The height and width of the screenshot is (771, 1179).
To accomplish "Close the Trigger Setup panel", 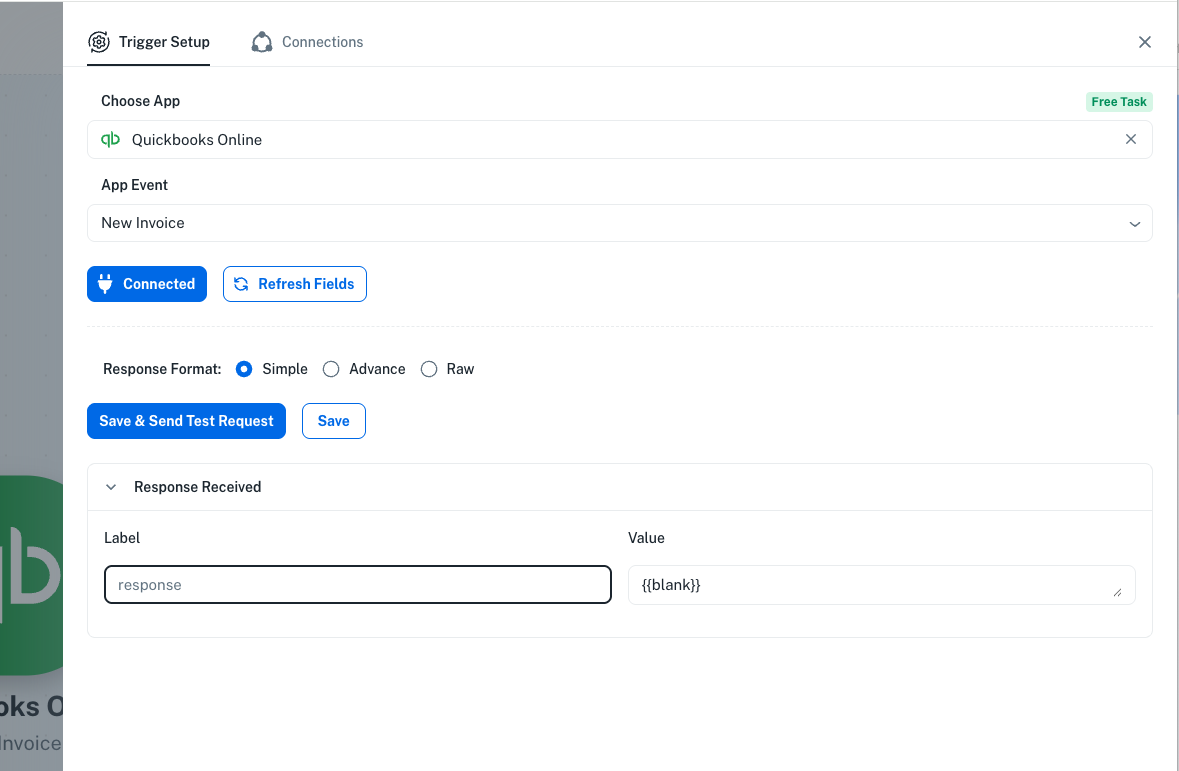I will click(1145, 42).
